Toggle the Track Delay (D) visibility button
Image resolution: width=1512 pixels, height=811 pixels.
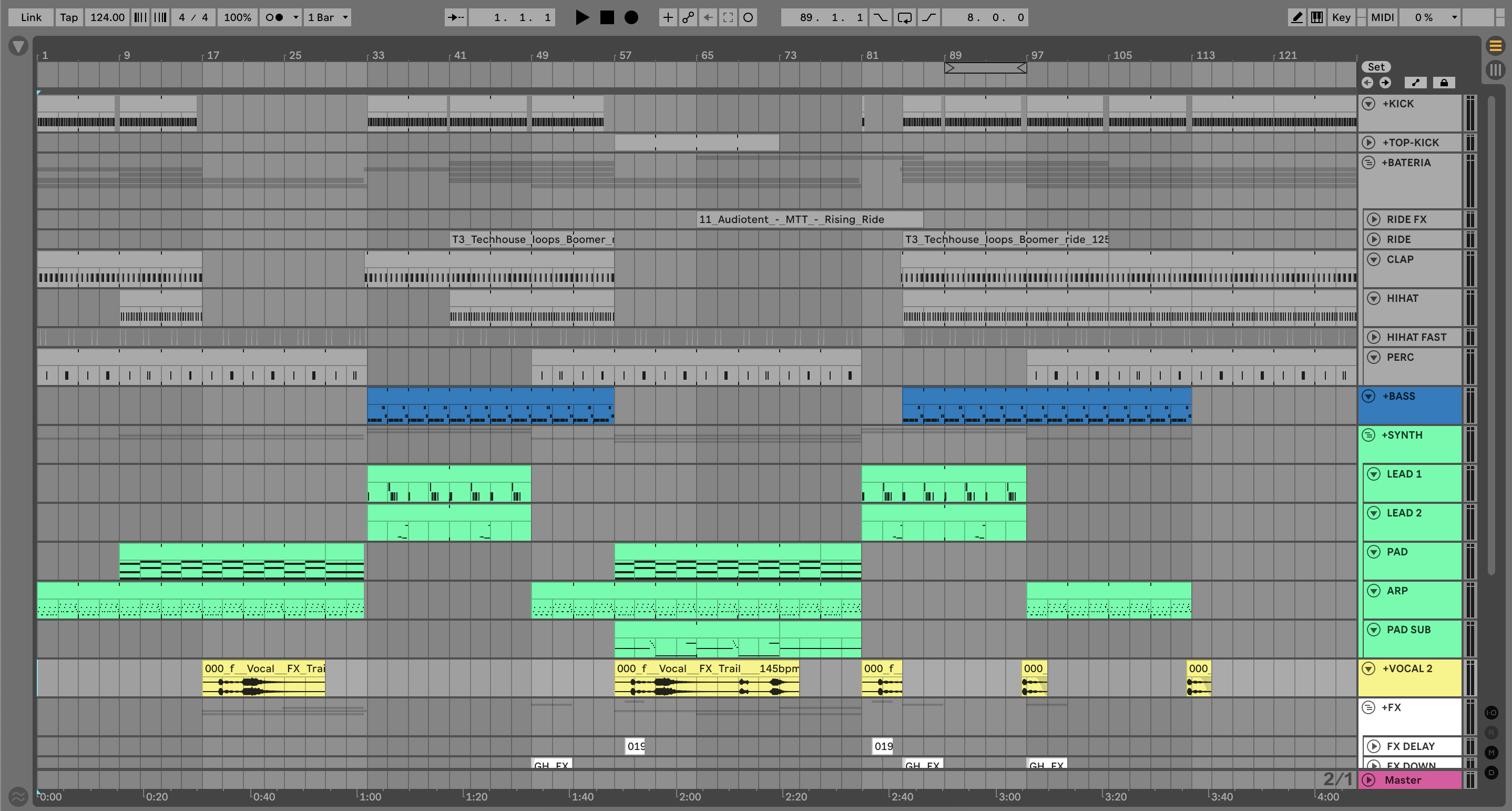[x=1491, y=773]
